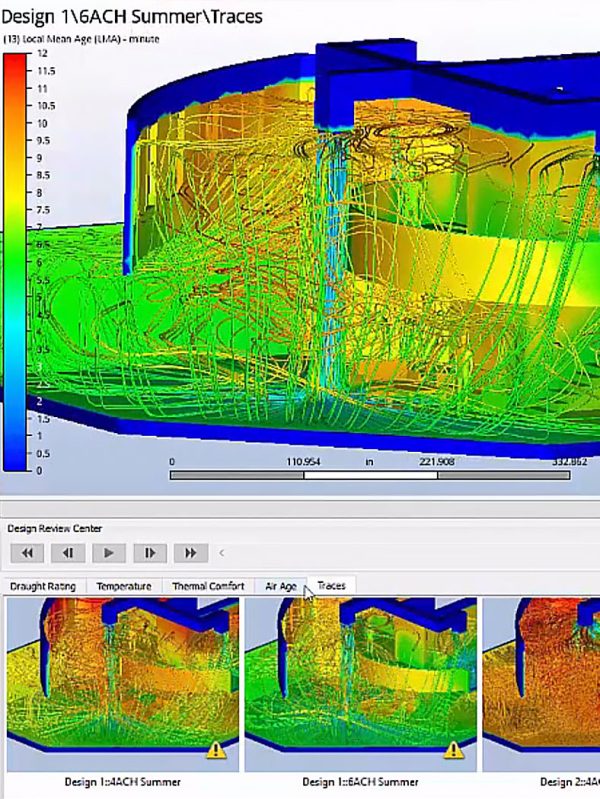Click warning icon on 4ACH Summer thumbnail
This screenshot has height=799, width=600.
217,749
